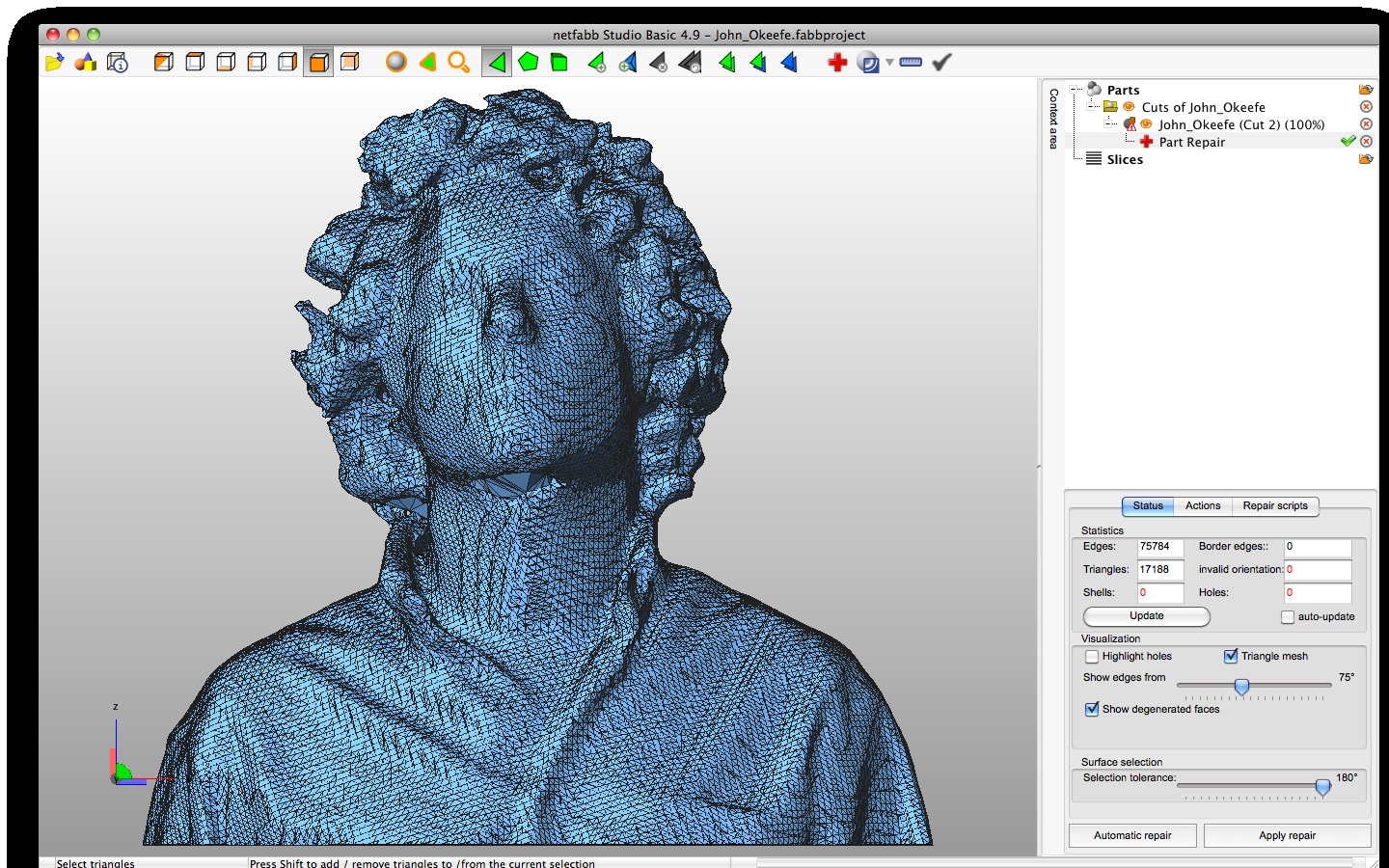The image size is (1389, 868).
Task: Uncheck Show degenerated faces checkbox
Action: coord(1092,710)
